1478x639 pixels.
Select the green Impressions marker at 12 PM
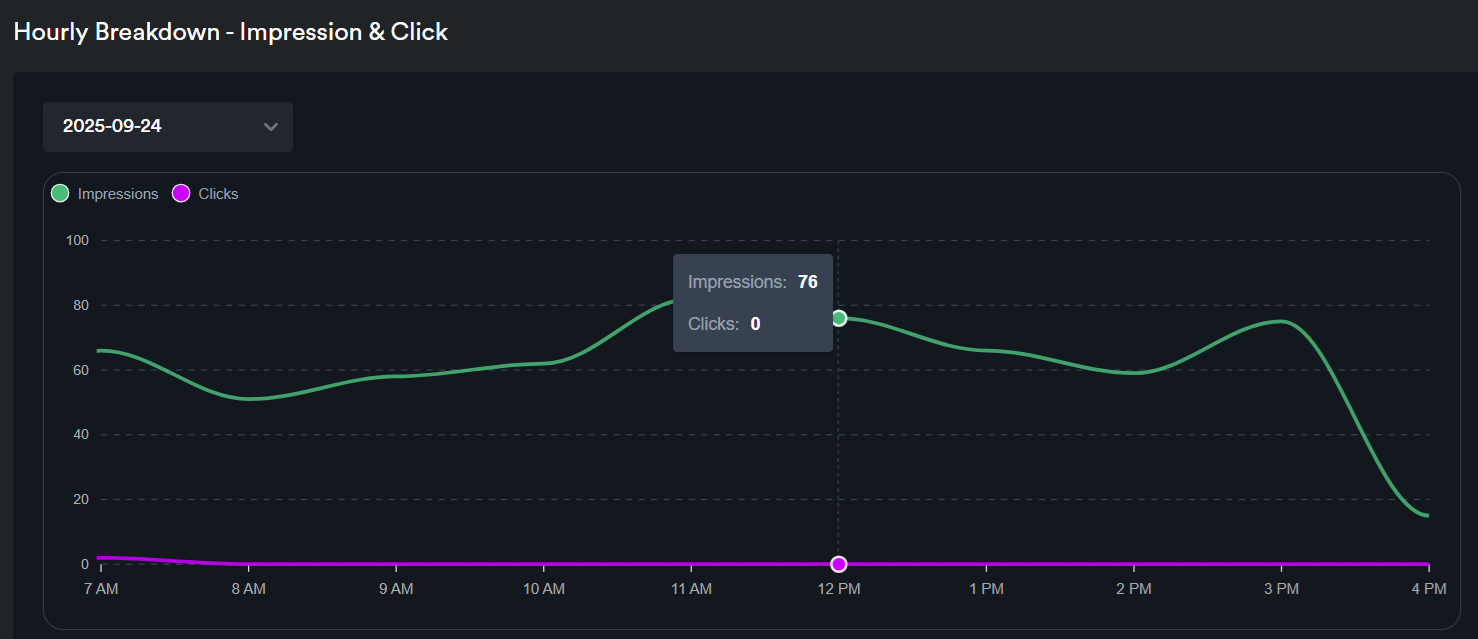coord(839,318)
